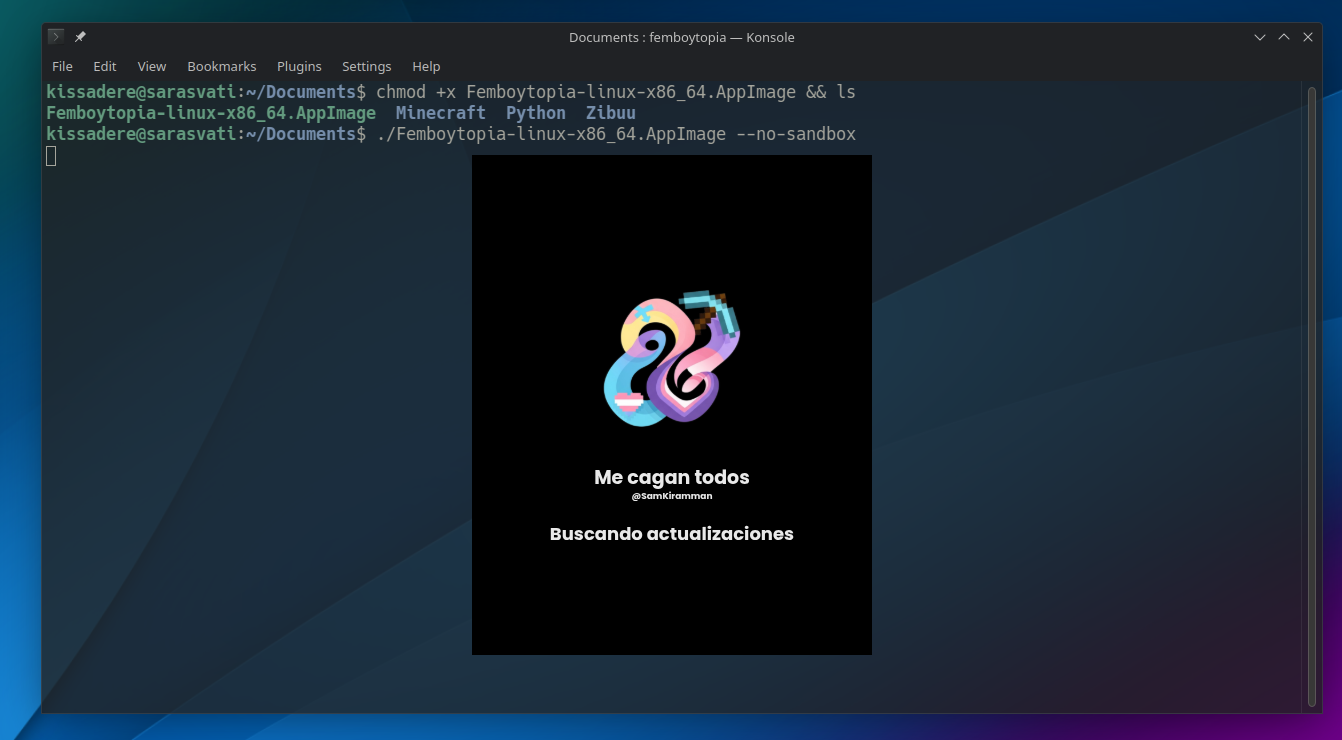1342x740 pixels.
Task: Click the Minecraft directory name in ls output
Action: [x=440, y=113]
